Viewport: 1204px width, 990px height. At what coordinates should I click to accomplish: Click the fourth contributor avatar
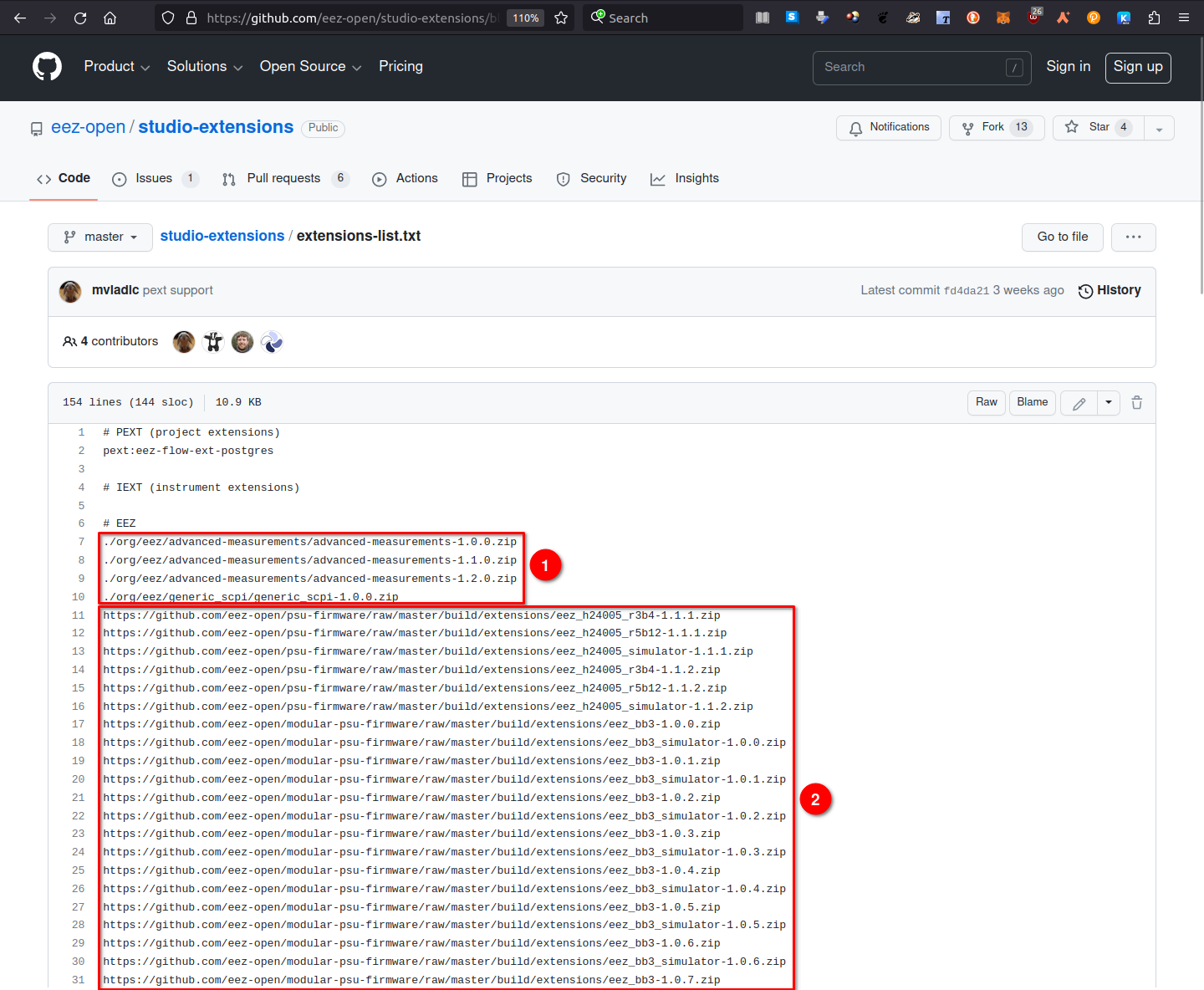(272, 342)
